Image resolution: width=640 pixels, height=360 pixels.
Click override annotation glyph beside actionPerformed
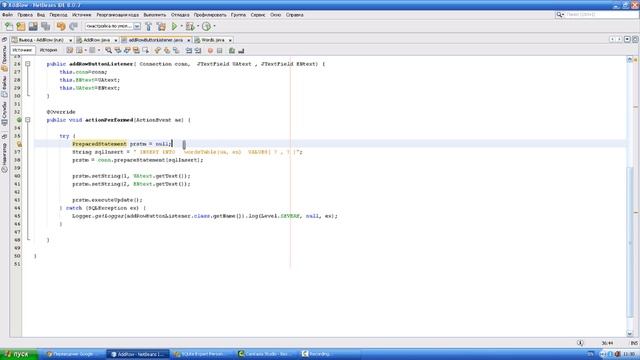19,120
